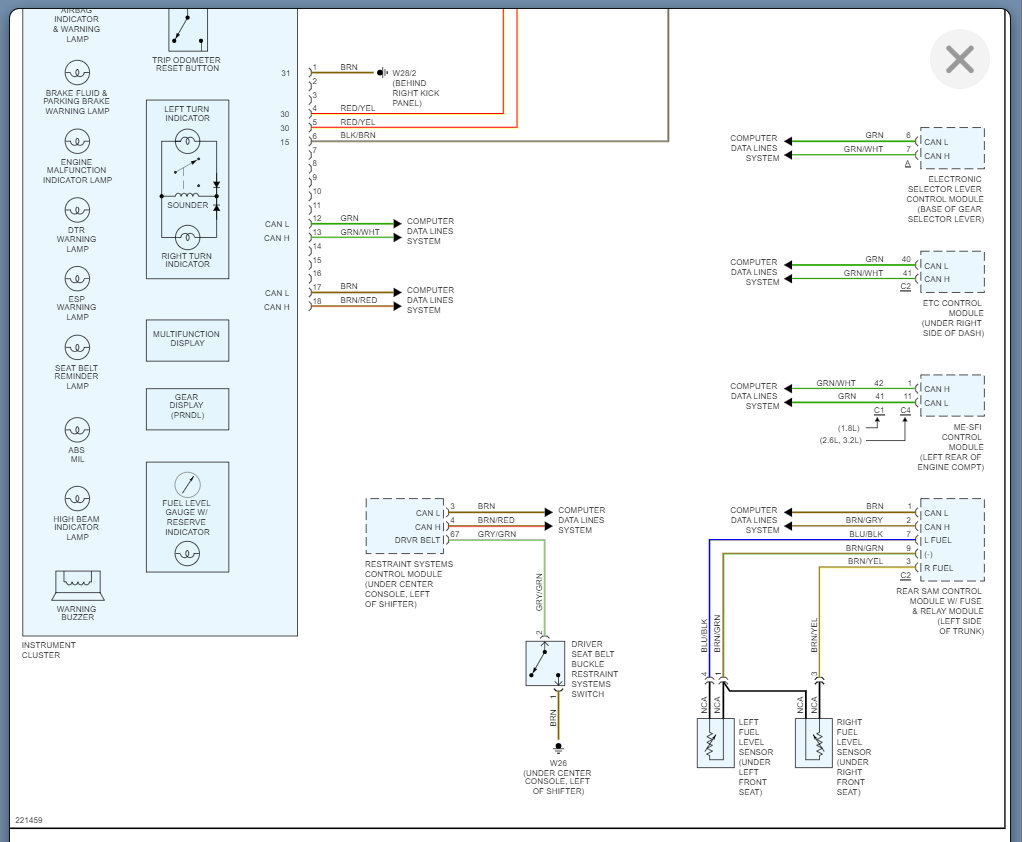This screenshot has height=842, width=1022.
Task: Click Computer Data Lines System beside Rear SAM module
Action: coord(754,520)
